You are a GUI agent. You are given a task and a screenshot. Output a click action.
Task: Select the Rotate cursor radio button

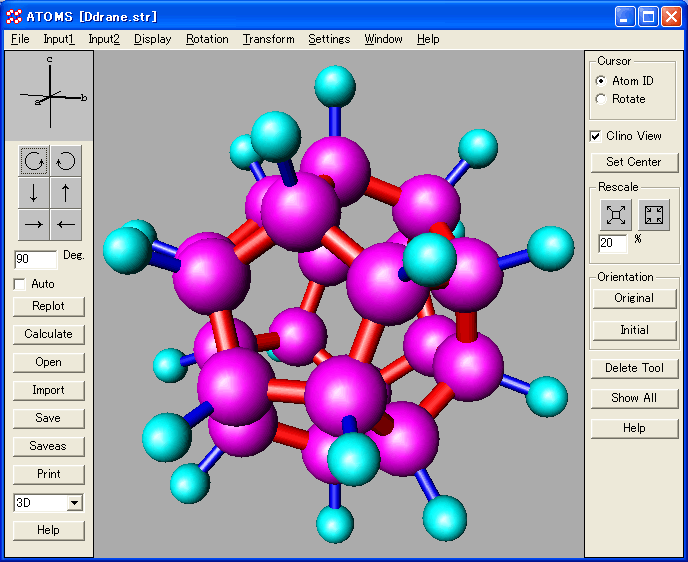601,99
